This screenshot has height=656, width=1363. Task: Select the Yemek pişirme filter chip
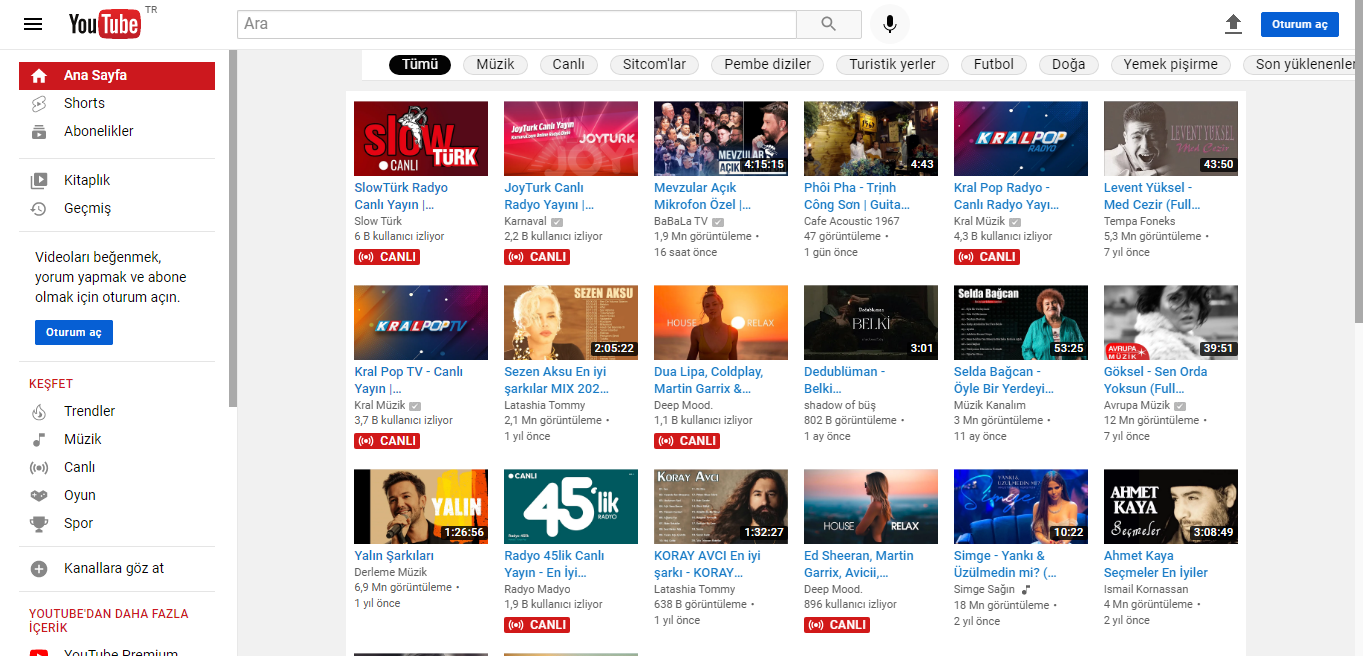(1171, 64)
